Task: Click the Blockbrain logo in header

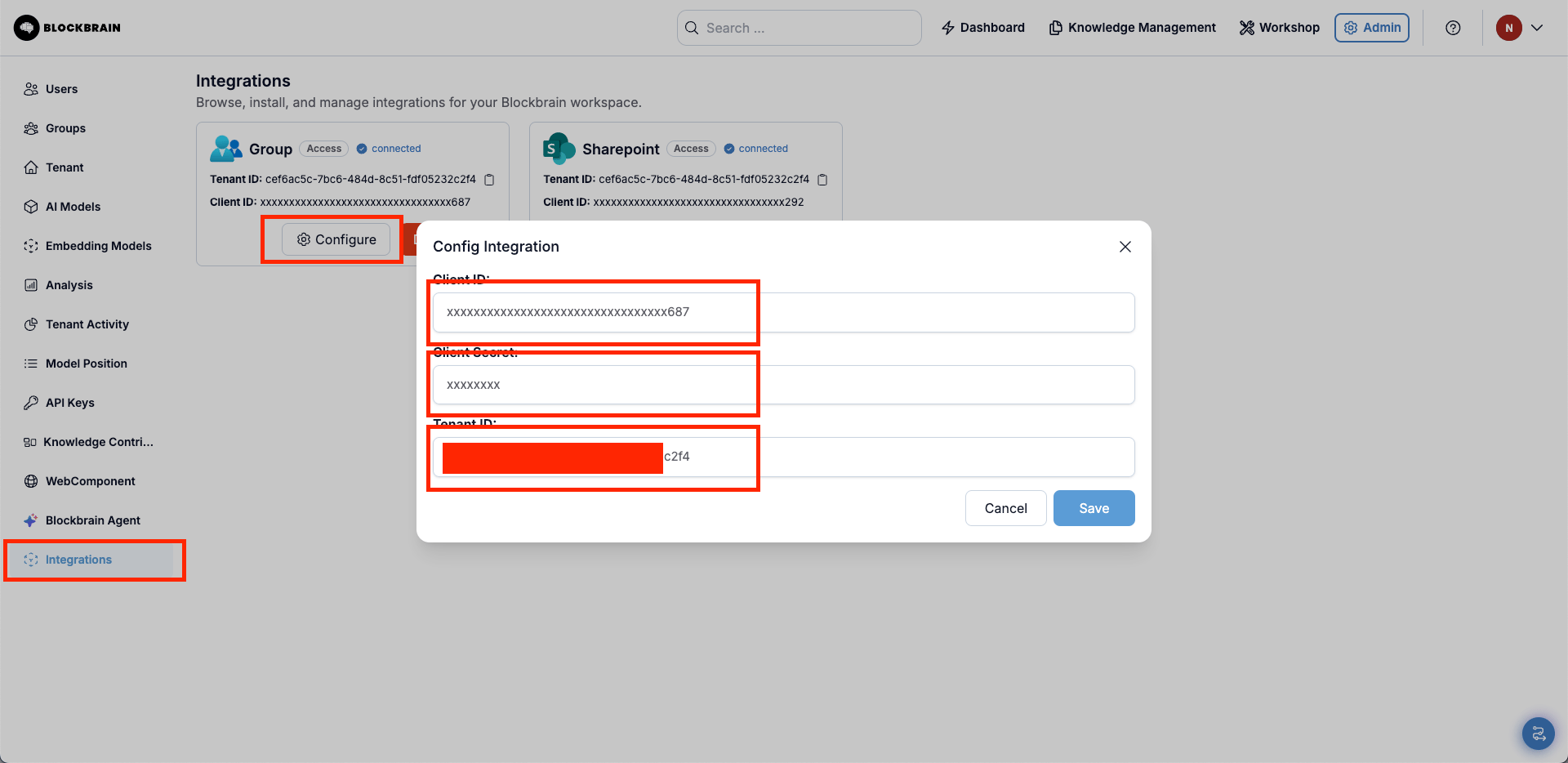Action: click(x=67, y=28)
